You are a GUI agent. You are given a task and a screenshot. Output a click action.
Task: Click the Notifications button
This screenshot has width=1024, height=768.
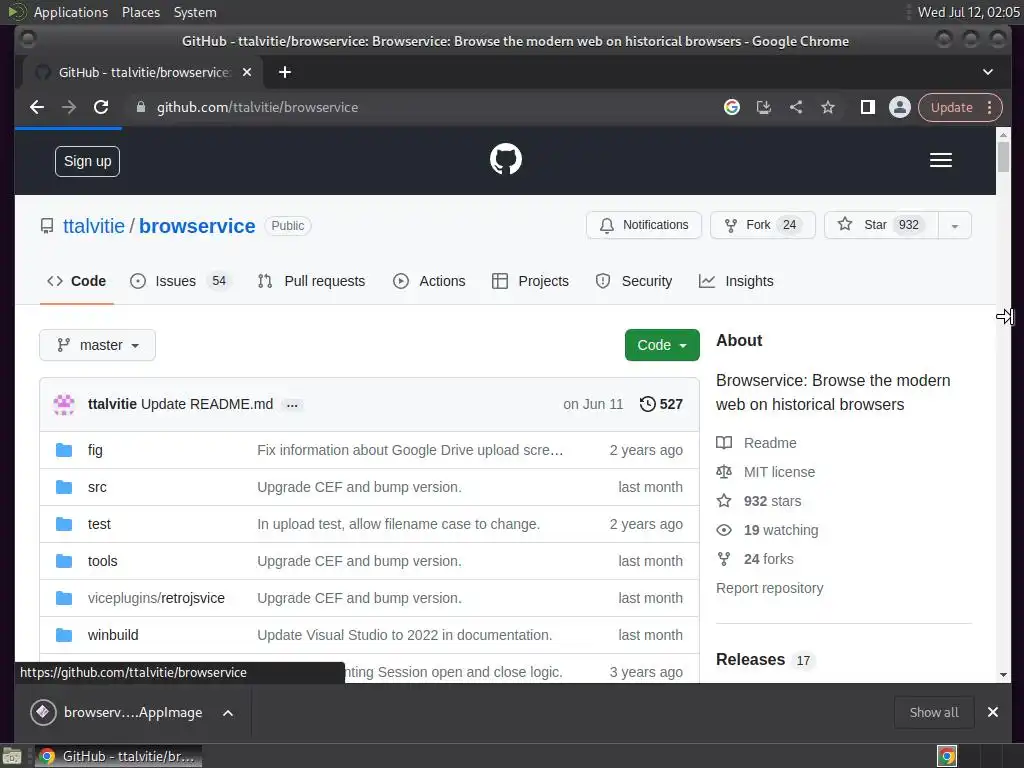[x=644, y=225]
